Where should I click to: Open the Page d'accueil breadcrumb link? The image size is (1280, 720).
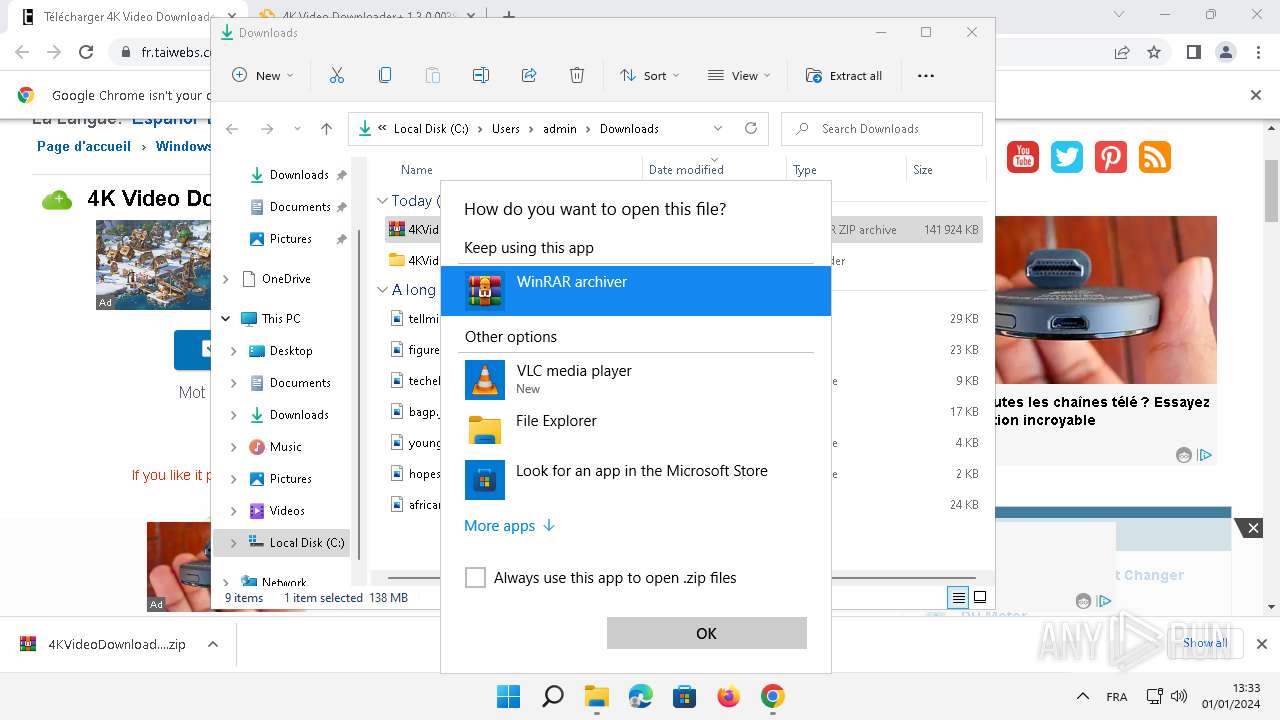(x=84, y=146)
